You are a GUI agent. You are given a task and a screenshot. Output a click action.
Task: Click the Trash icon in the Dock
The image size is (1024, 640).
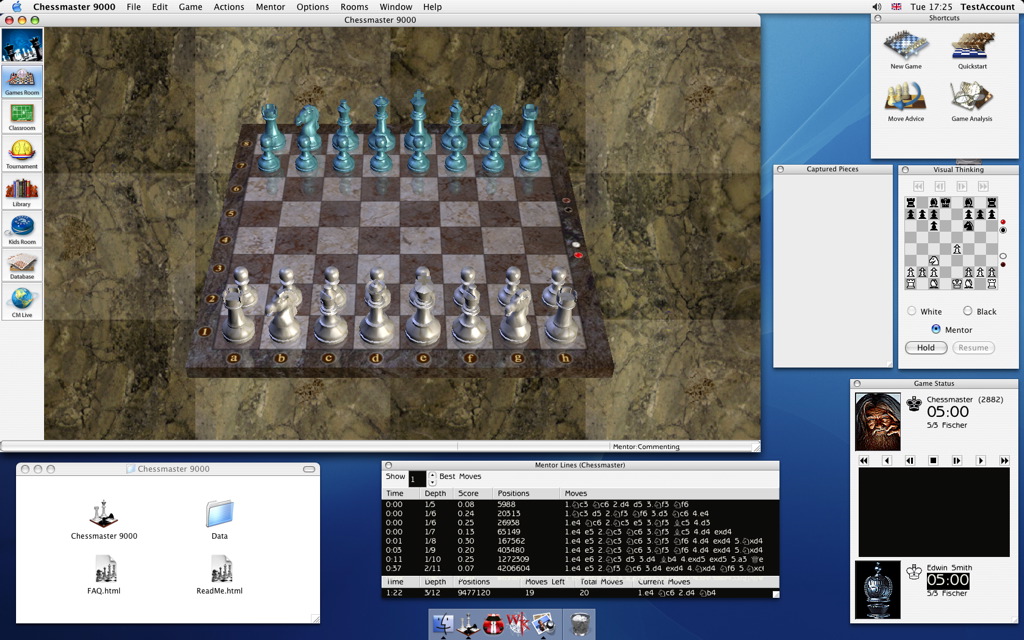click(578, 624)
